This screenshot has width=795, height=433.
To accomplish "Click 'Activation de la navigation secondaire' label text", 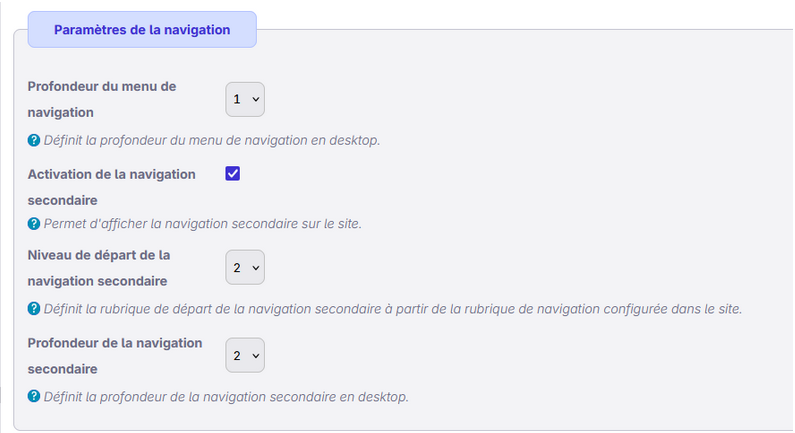I will [x=111, y=186].
